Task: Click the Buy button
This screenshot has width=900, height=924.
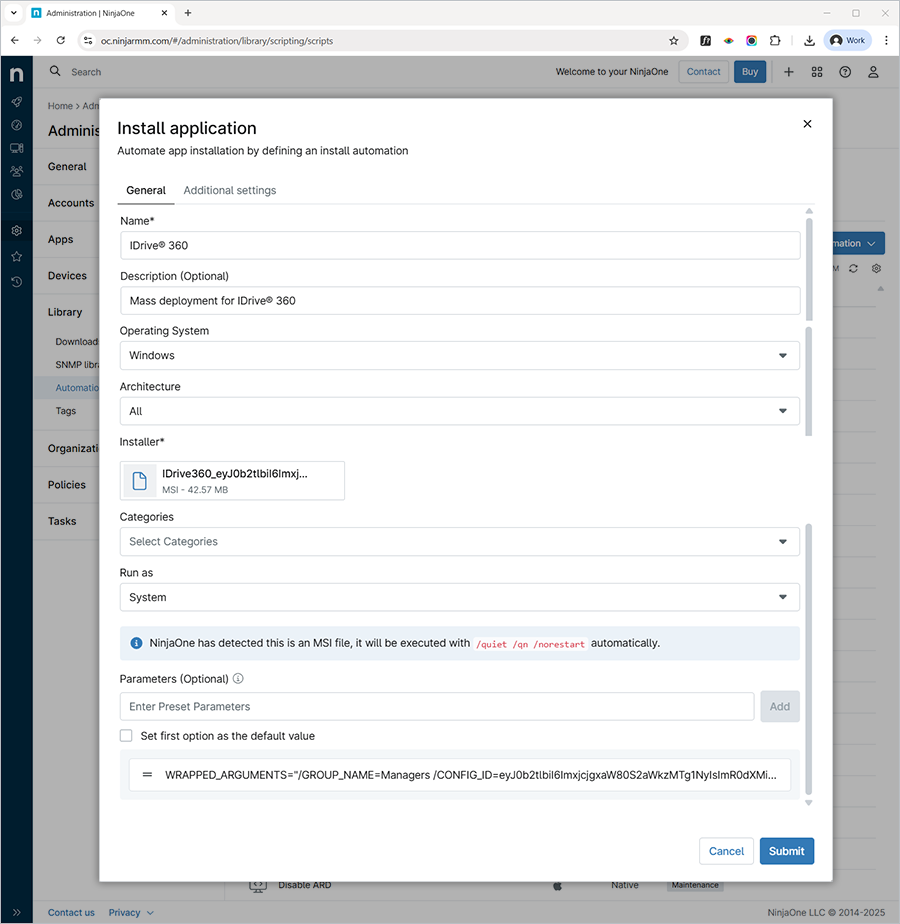Action: click(x=750, y=71)
